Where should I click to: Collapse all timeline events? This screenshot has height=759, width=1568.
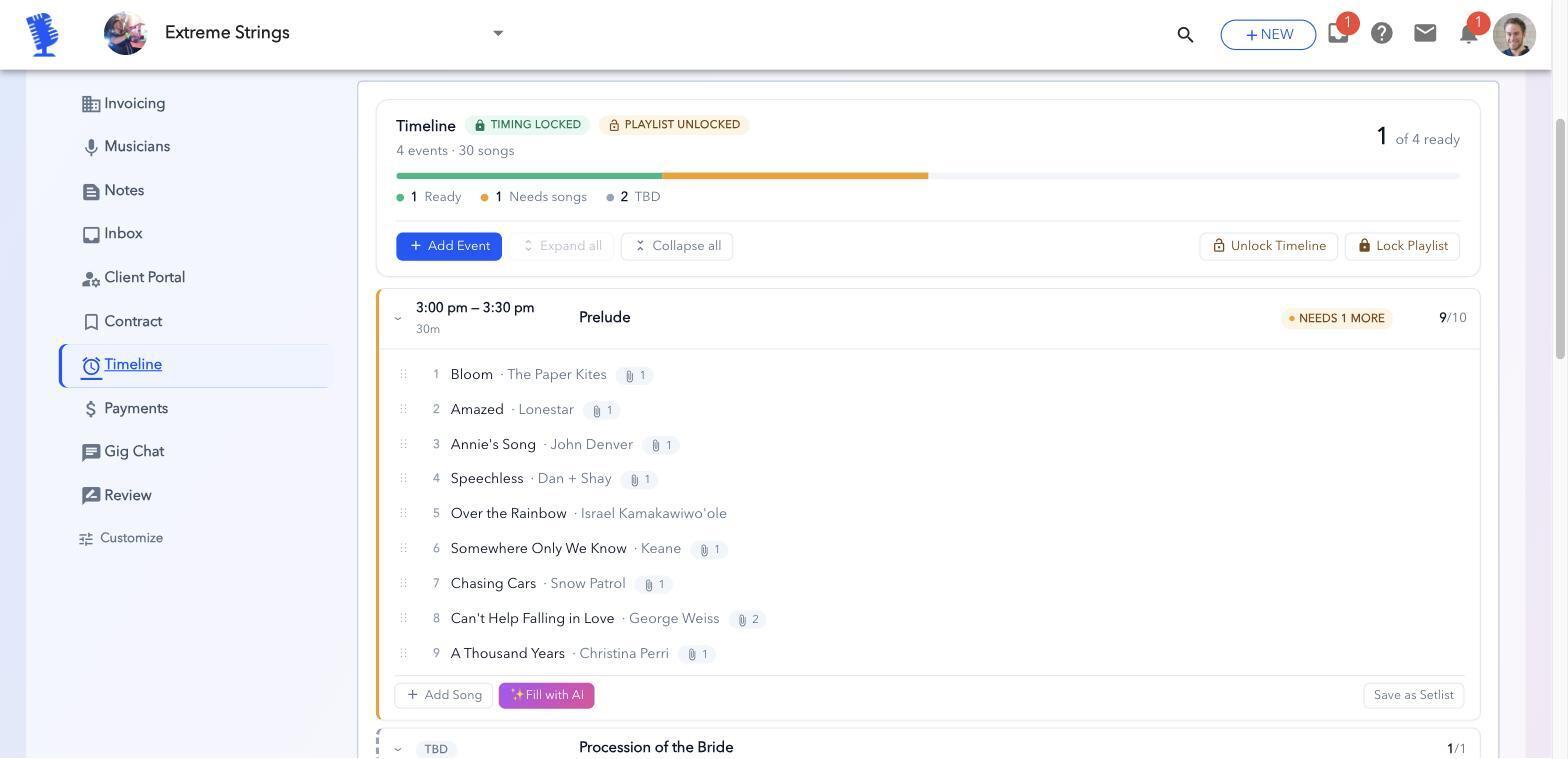click(x=677, y=246)
